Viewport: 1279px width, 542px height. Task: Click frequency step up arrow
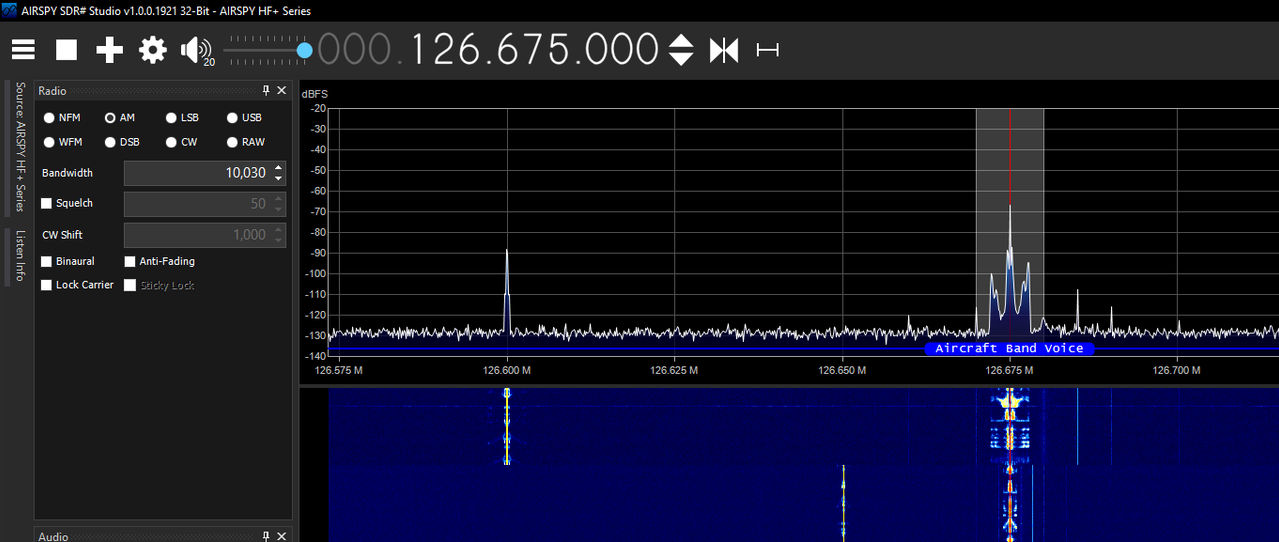(x=681, y=40)
